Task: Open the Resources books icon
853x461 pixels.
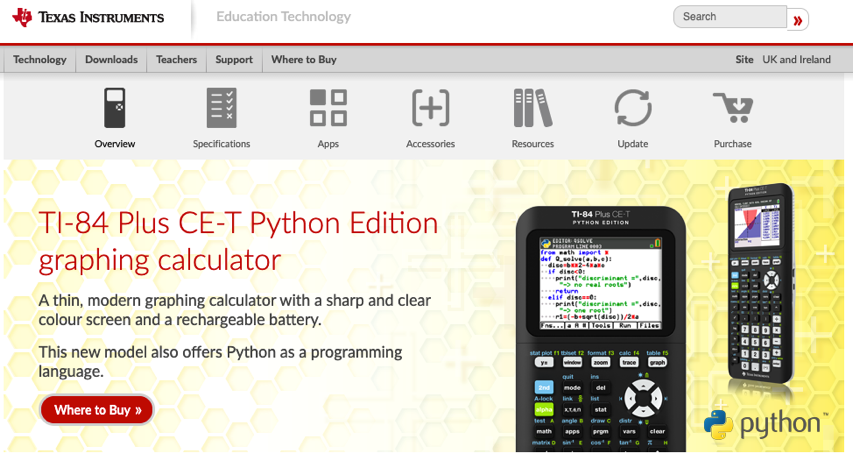Action: [533, 108]
